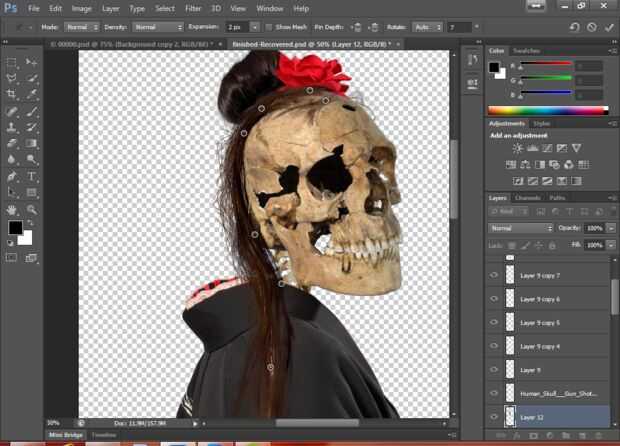Remove all puppet warp pins
This screenshot has width=620, height=446.
pos(574,27)
